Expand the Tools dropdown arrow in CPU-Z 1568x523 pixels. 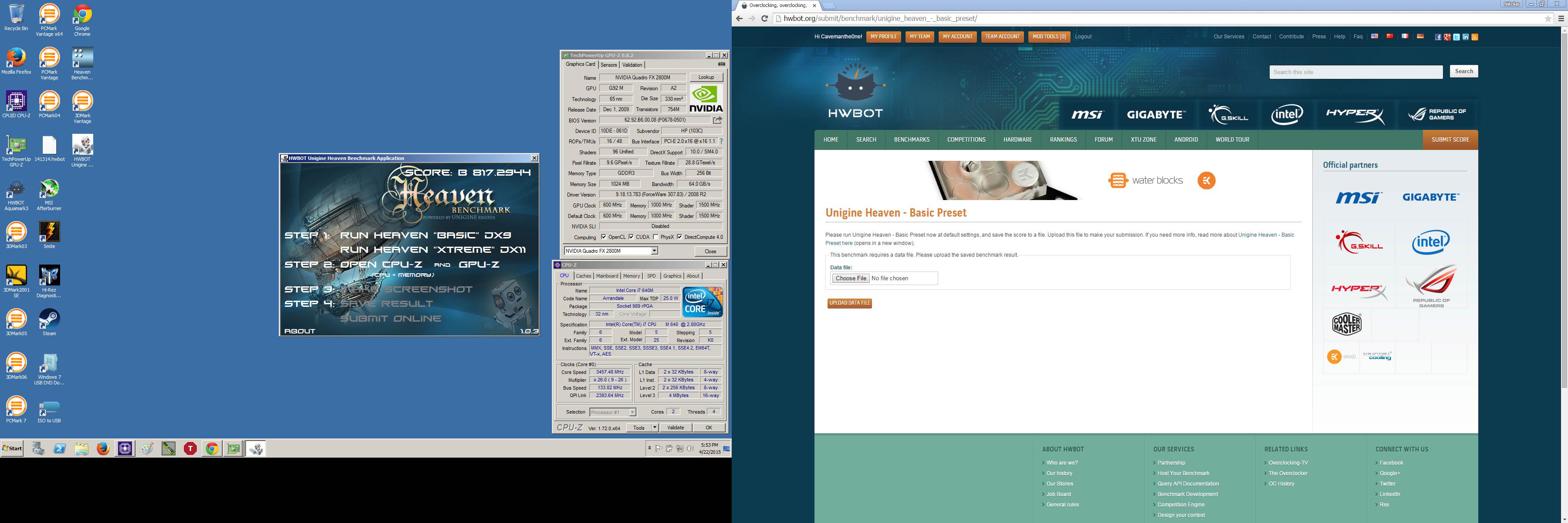655,428
